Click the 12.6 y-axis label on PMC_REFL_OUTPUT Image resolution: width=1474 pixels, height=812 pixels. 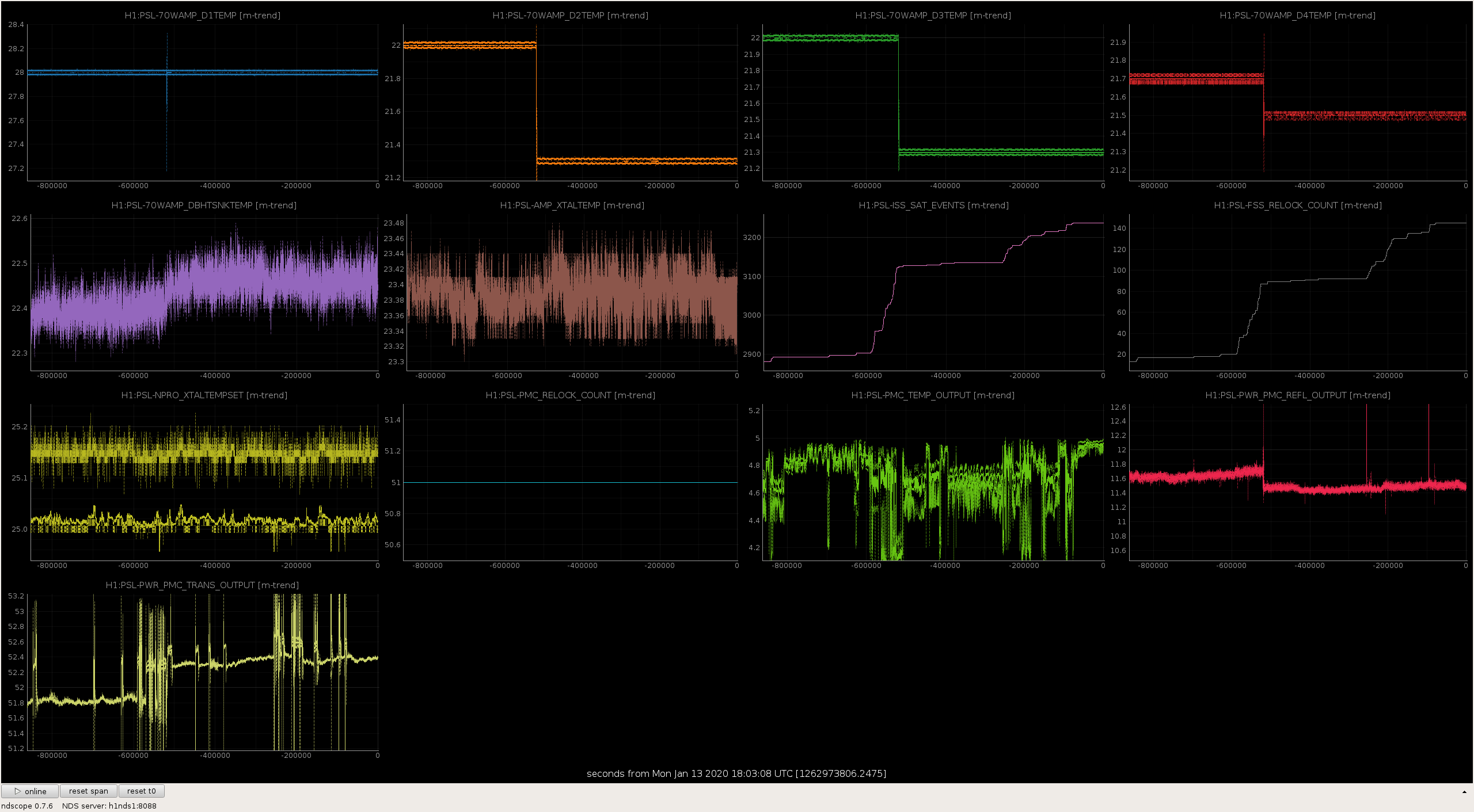pyautogui.click(x=1118, y=407)
